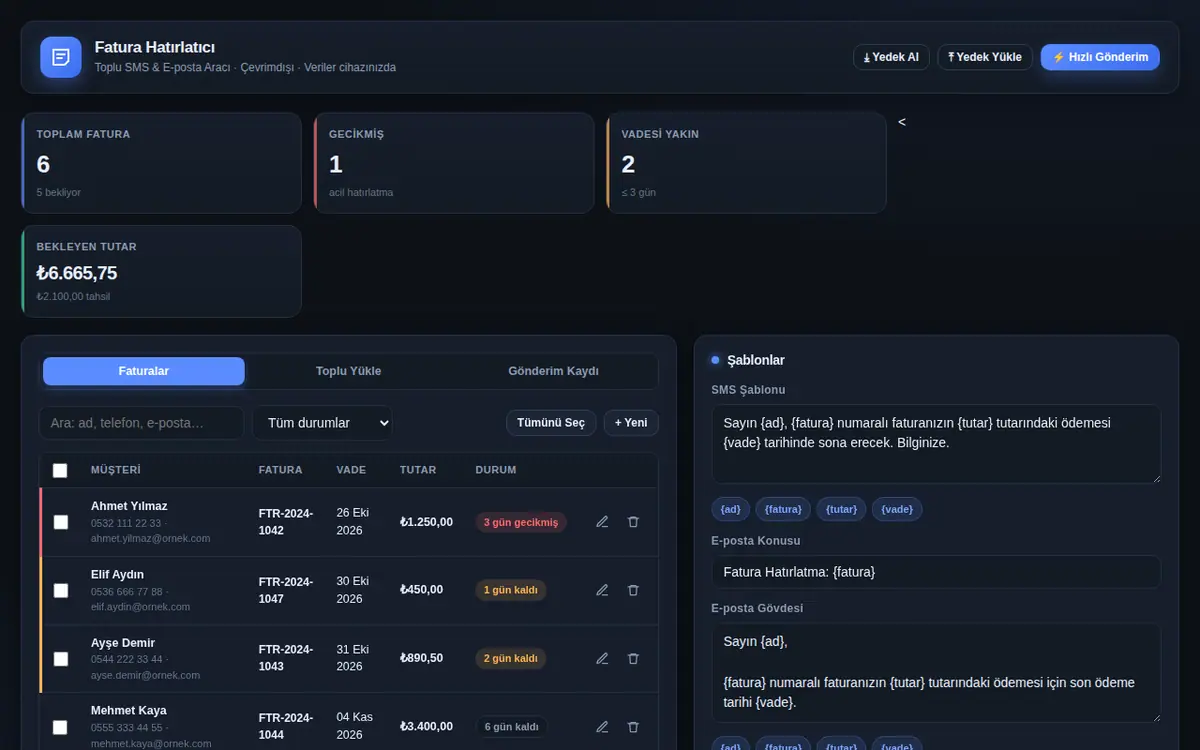Select the Ayşe Demir row checkbox

(x=61, y=658)
